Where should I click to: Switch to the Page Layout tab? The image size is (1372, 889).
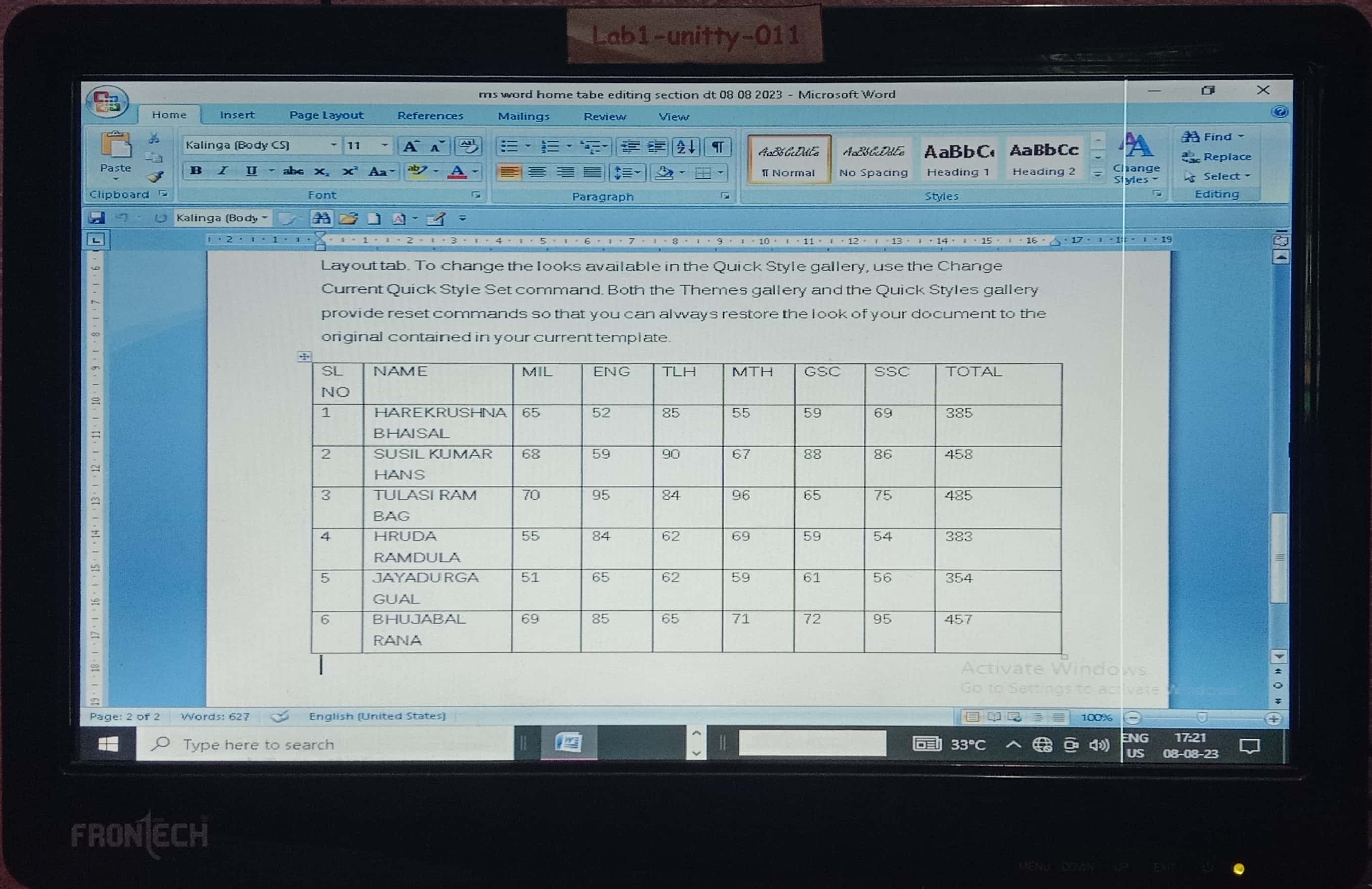click(326, 115)
